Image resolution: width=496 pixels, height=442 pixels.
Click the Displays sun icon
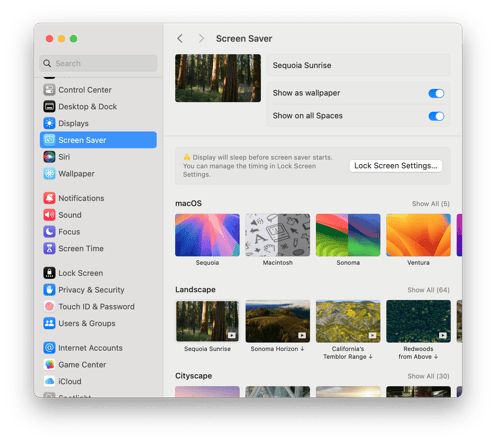[49, 123]
